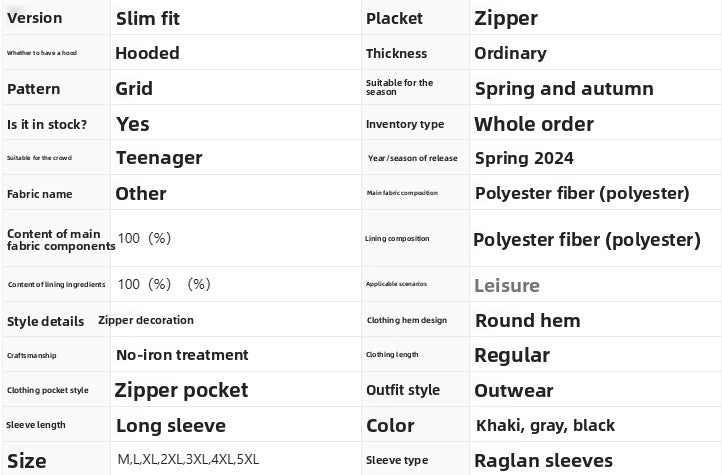The image size is (722, 475).
Task: Select the 'No-iron treatment' craftsmanship value
Action: tap(182, 354)
